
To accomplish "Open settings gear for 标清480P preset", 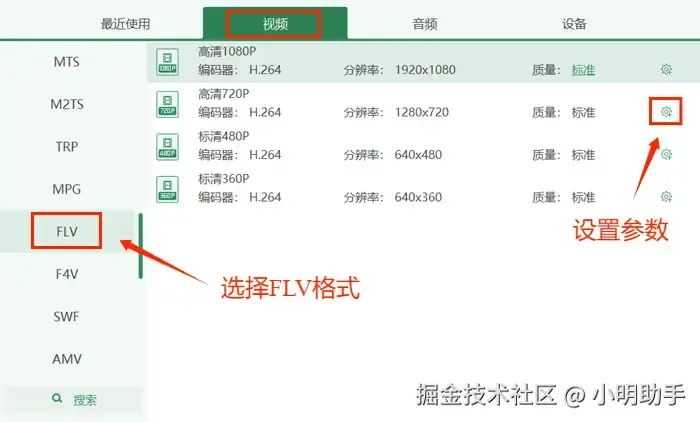I will tap(666, 155).
